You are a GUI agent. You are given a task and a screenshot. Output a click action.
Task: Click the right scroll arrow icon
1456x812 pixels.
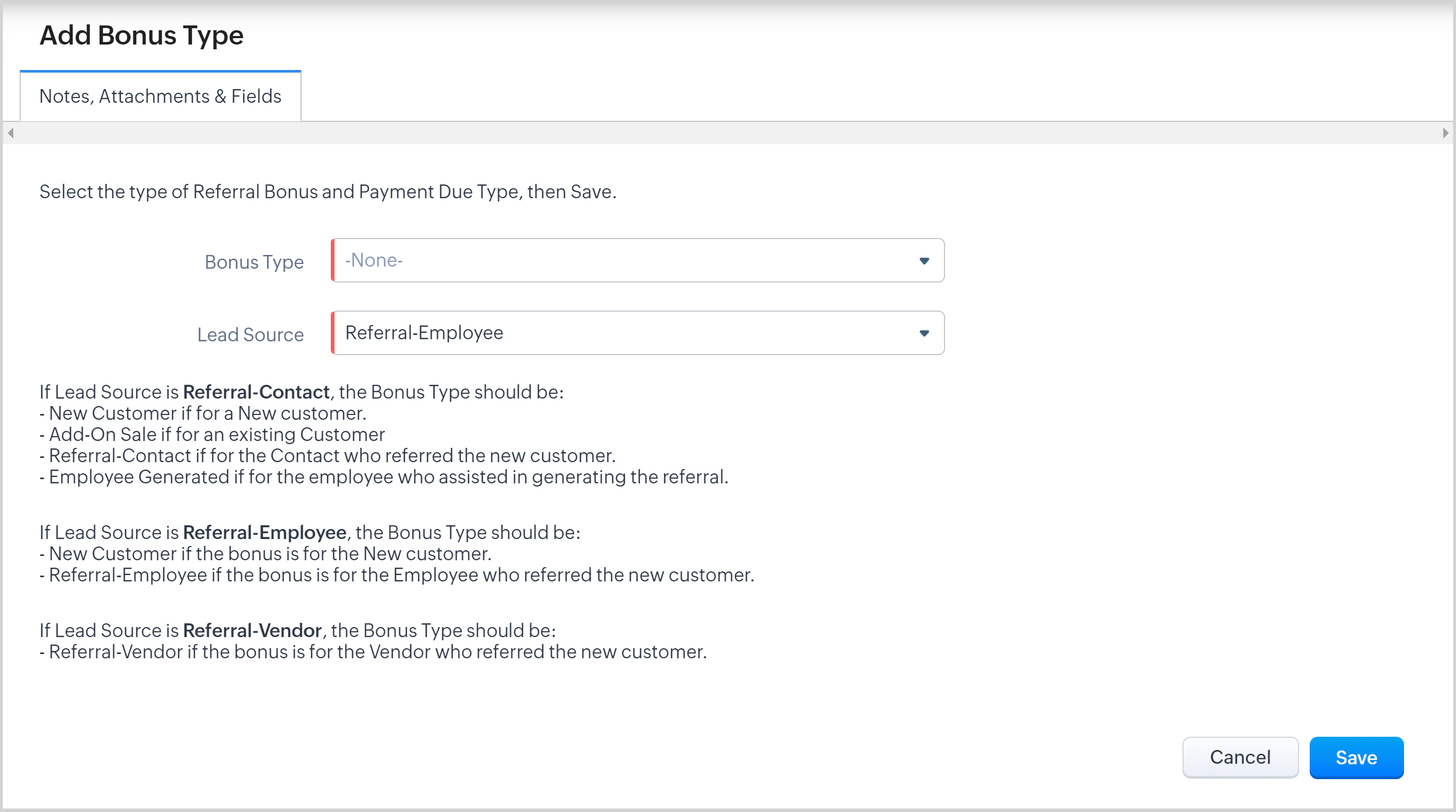click(x=1445, y=134)
